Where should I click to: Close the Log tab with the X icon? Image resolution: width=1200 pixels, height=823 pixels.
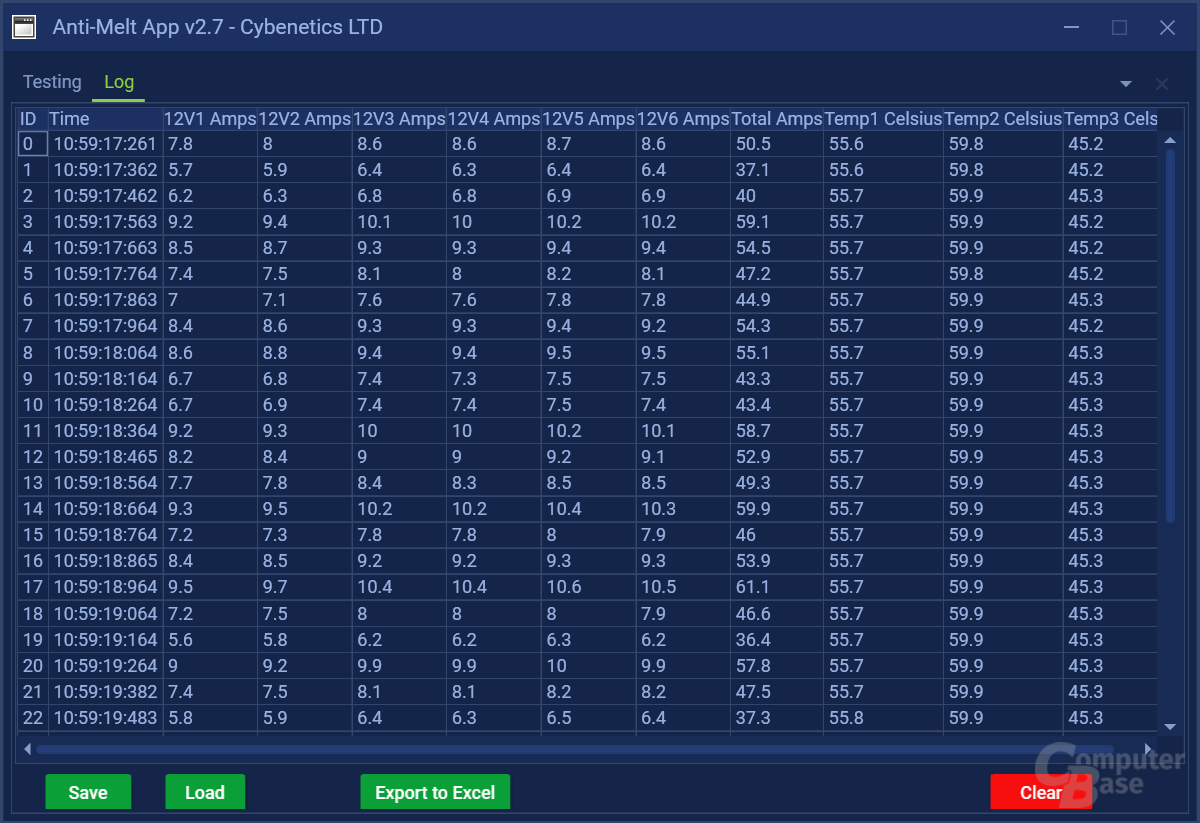pos(1161,84)
